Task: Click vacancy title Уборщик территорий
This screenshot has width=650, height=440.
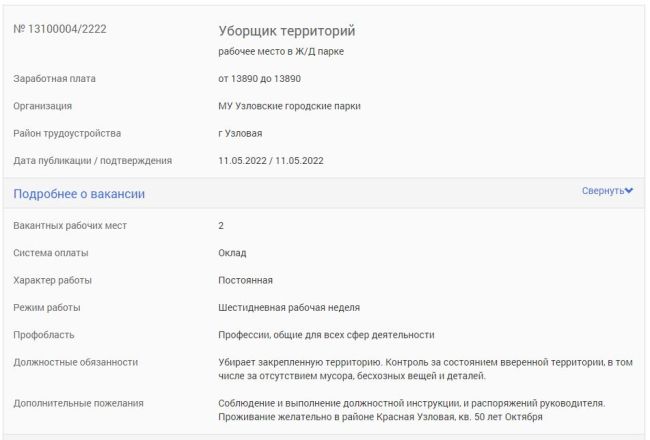Action: coord(286,31)
